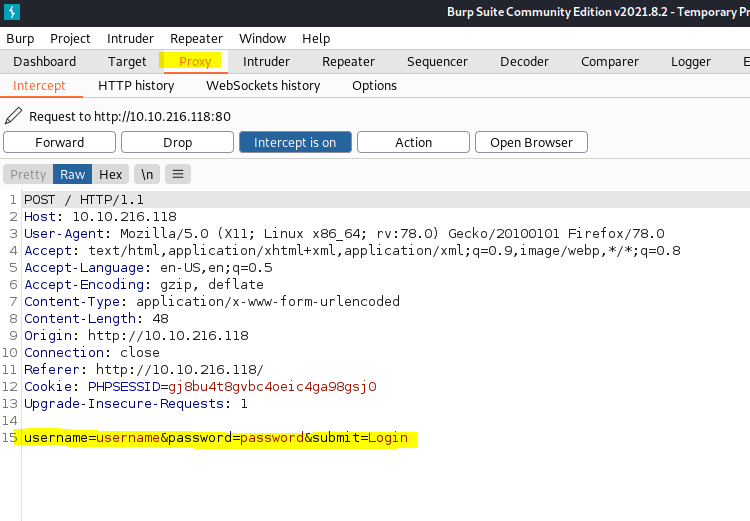Click the PHPSESSID cookie value
This screenshot has width=750, height=521.
click(x=272, y=387)
